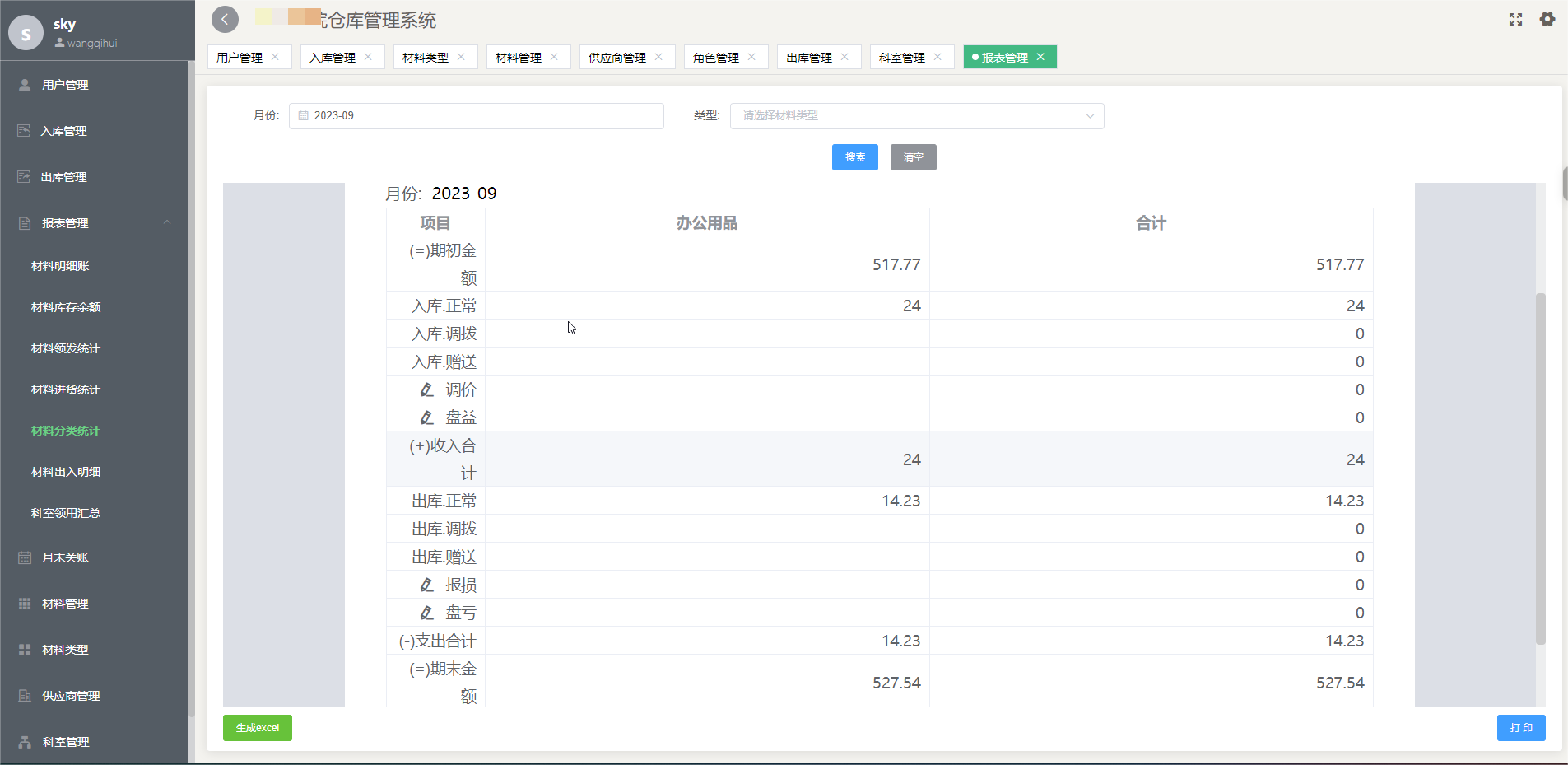Click the 出库管理 sidebar icon
This screenshot has height=765, width=1568.
coord(24,177)
